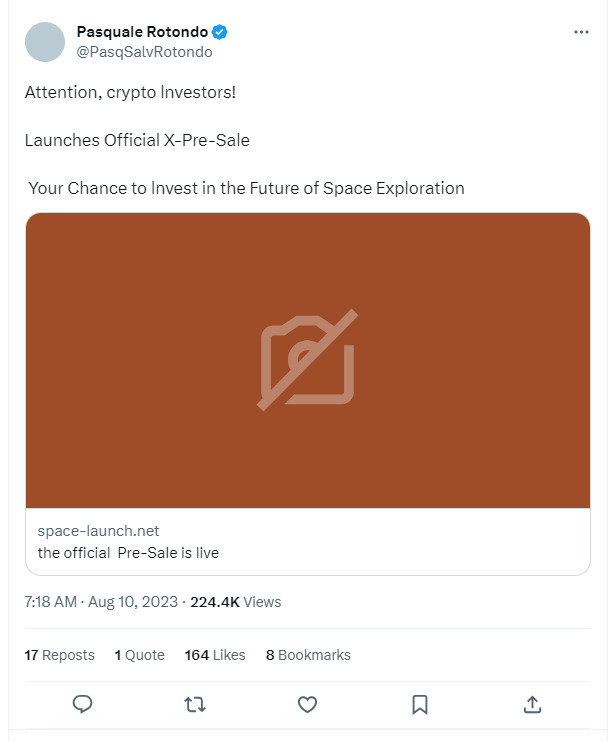View the 17 Reposts list
The image size is (611, 742).
[59, 655]
